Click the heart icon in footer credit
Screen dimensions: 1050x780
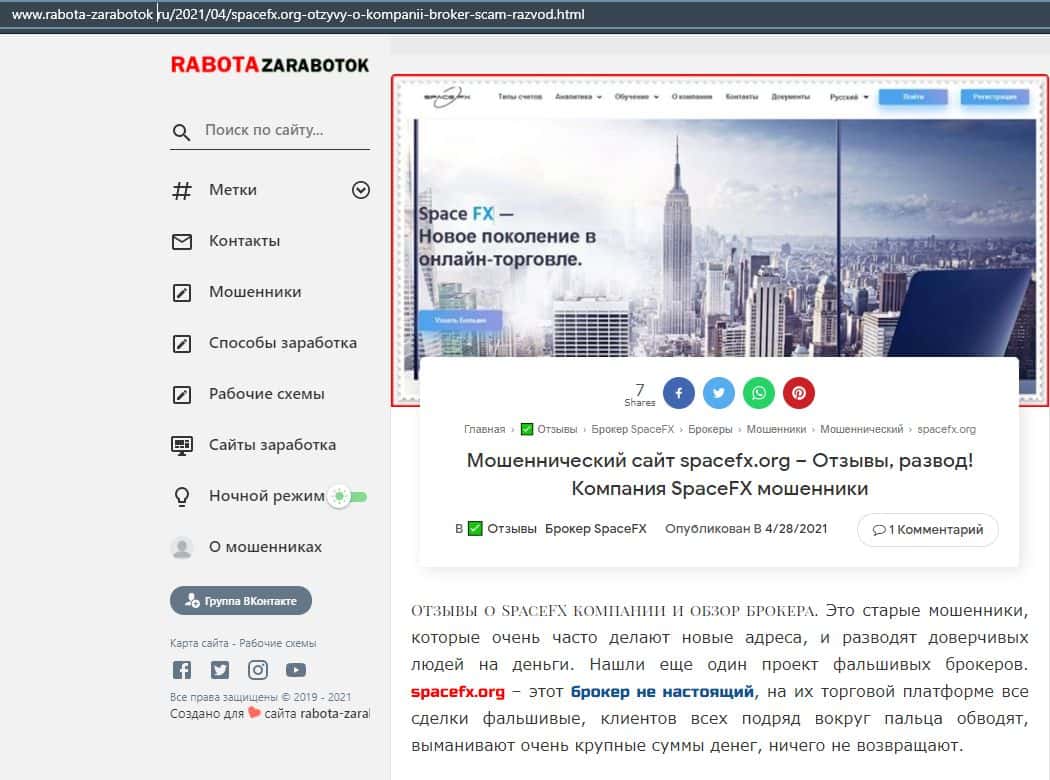(254, 713)
